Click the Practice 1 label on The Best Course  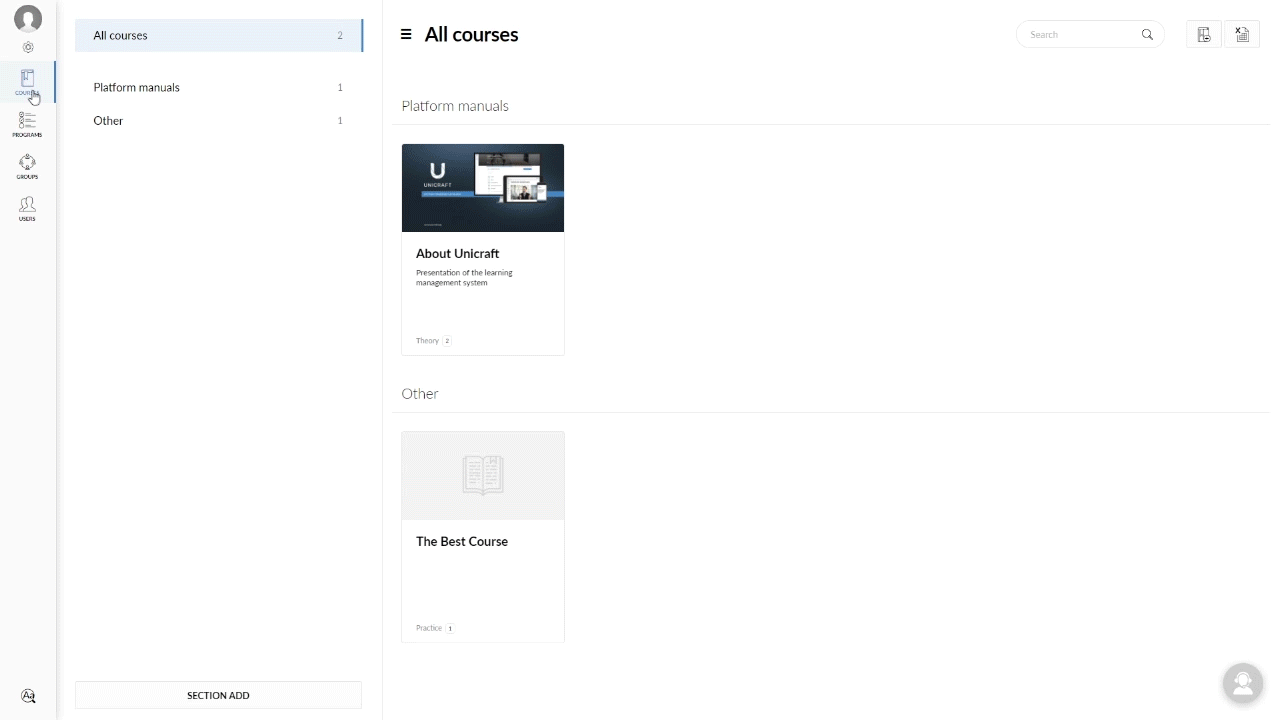(x=435, y=629)
